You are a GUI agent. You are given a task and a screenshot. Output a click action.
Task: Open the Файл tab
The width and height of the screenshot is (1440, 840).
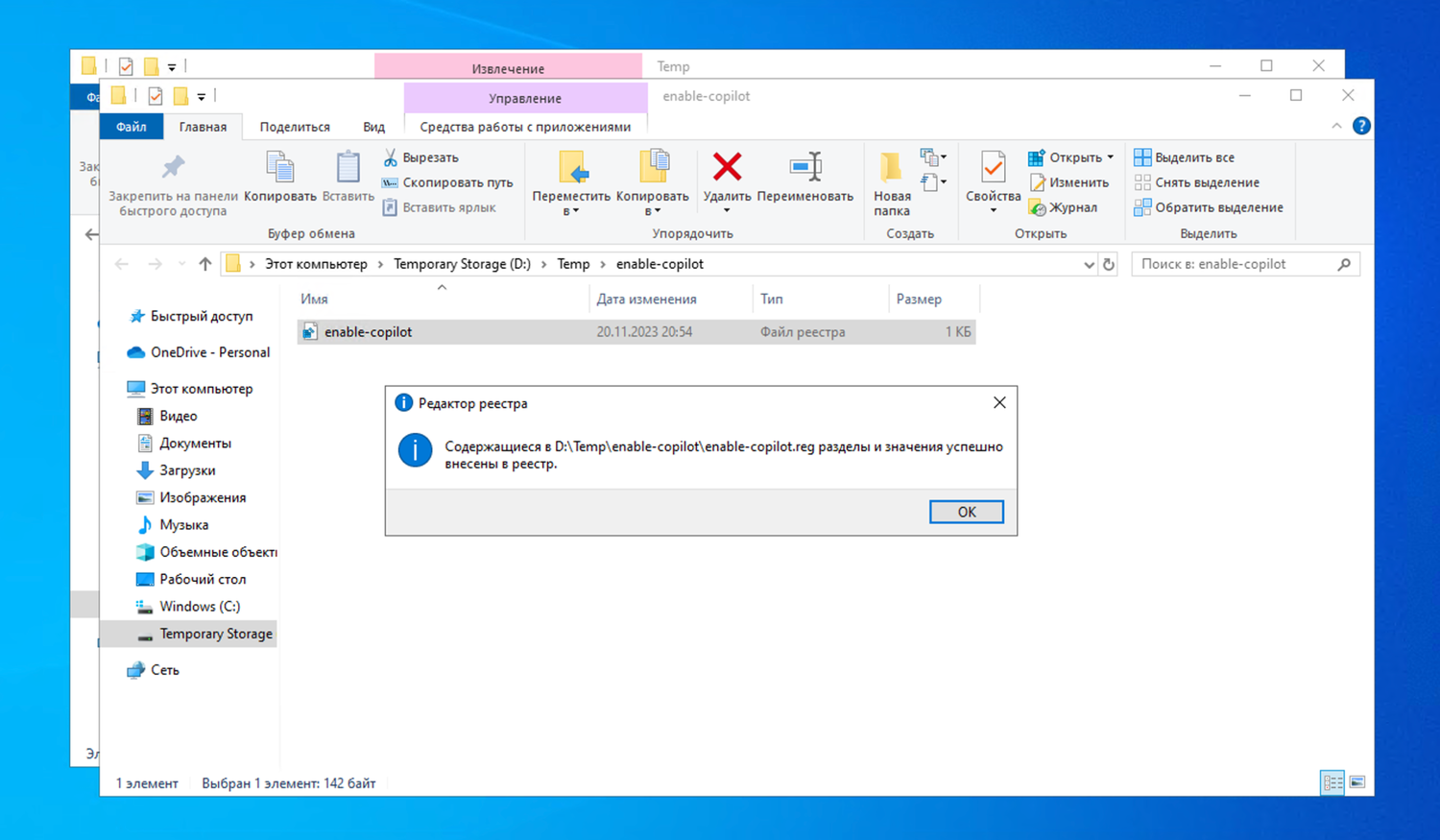pyautogui.click(x=132, y=127)
